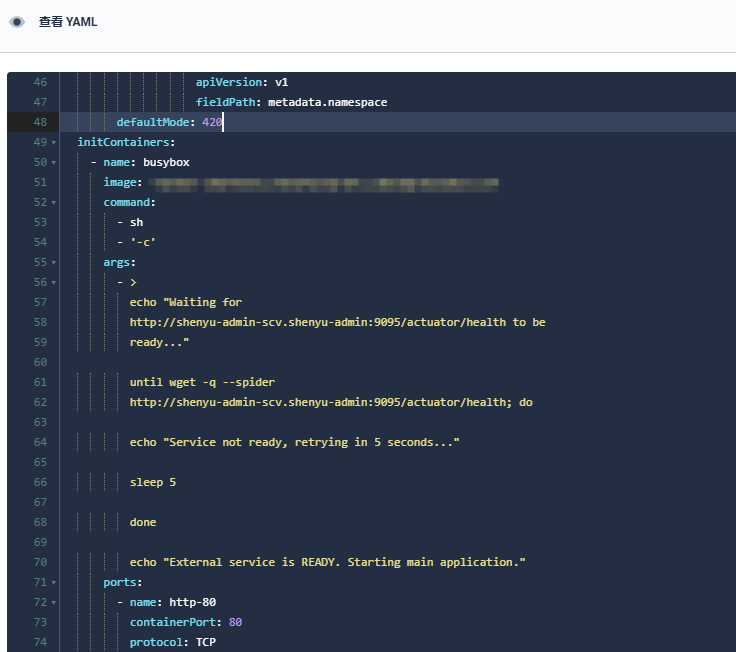Collapse the multiline block arrow at line 56
The height and width of the screenshot is (652, 736).
53,283
